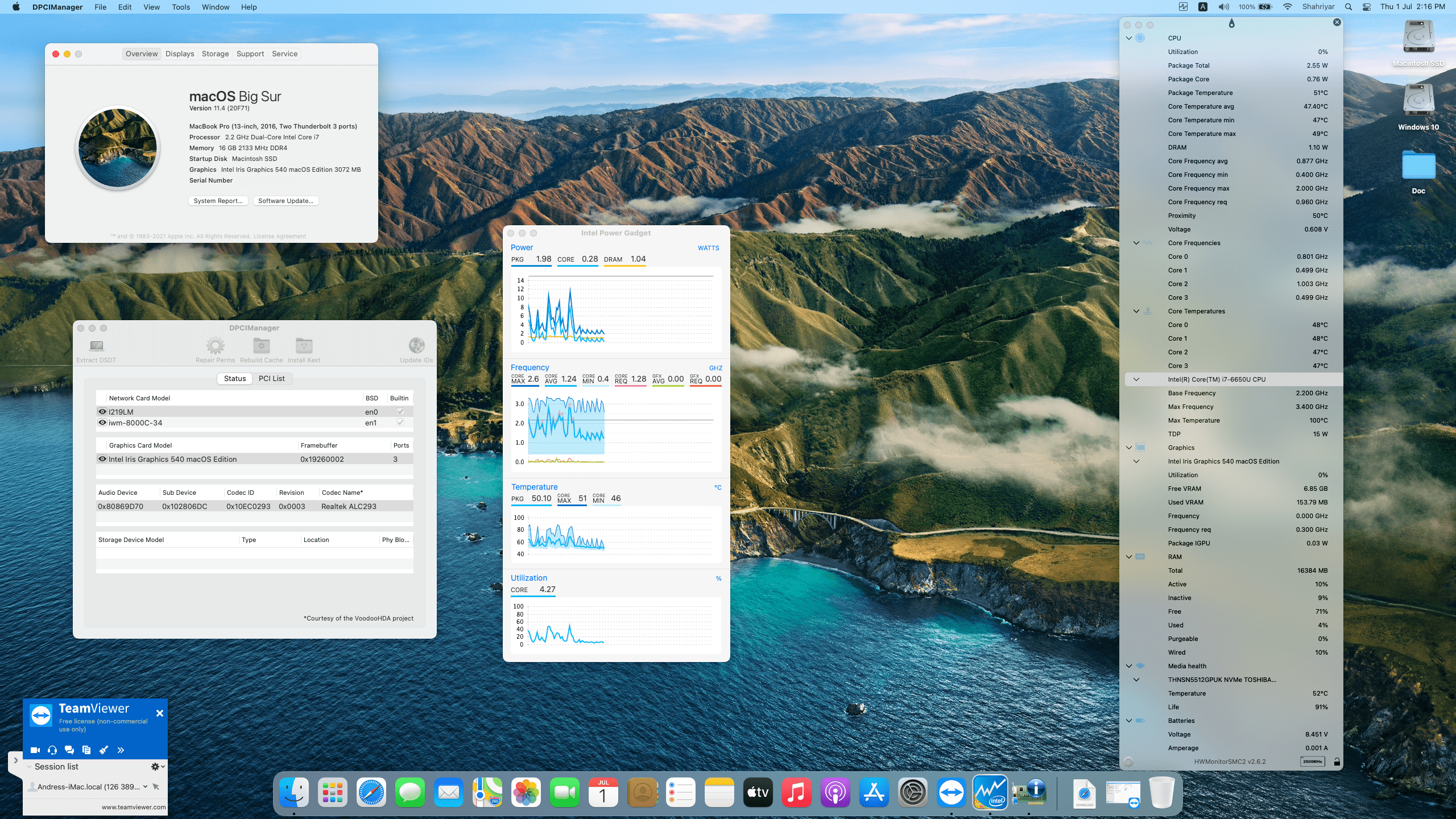Select the Realtek ALC293 audio device row
The width and height of the screenshot is (1456, 819).
click(x=254, y=506)
